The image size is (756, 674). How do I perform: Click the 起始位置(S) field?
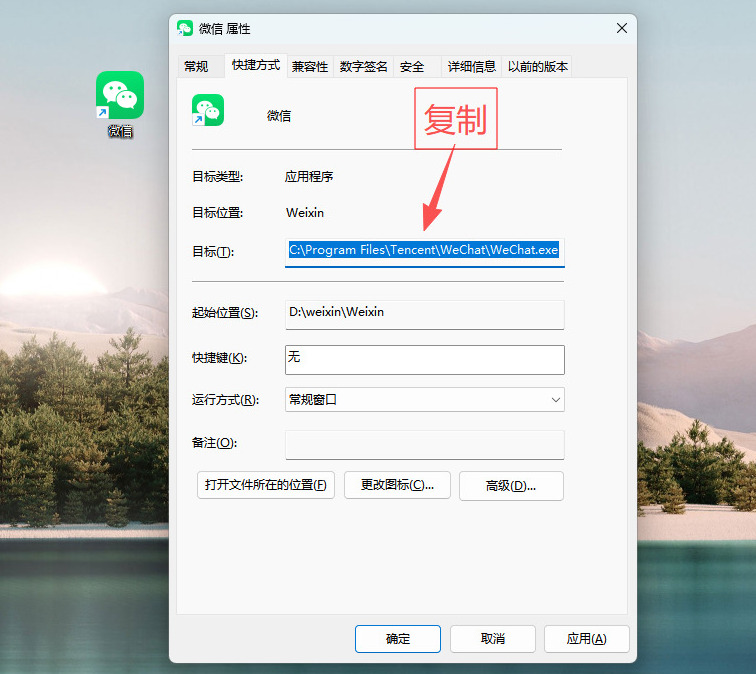(424, 314)
